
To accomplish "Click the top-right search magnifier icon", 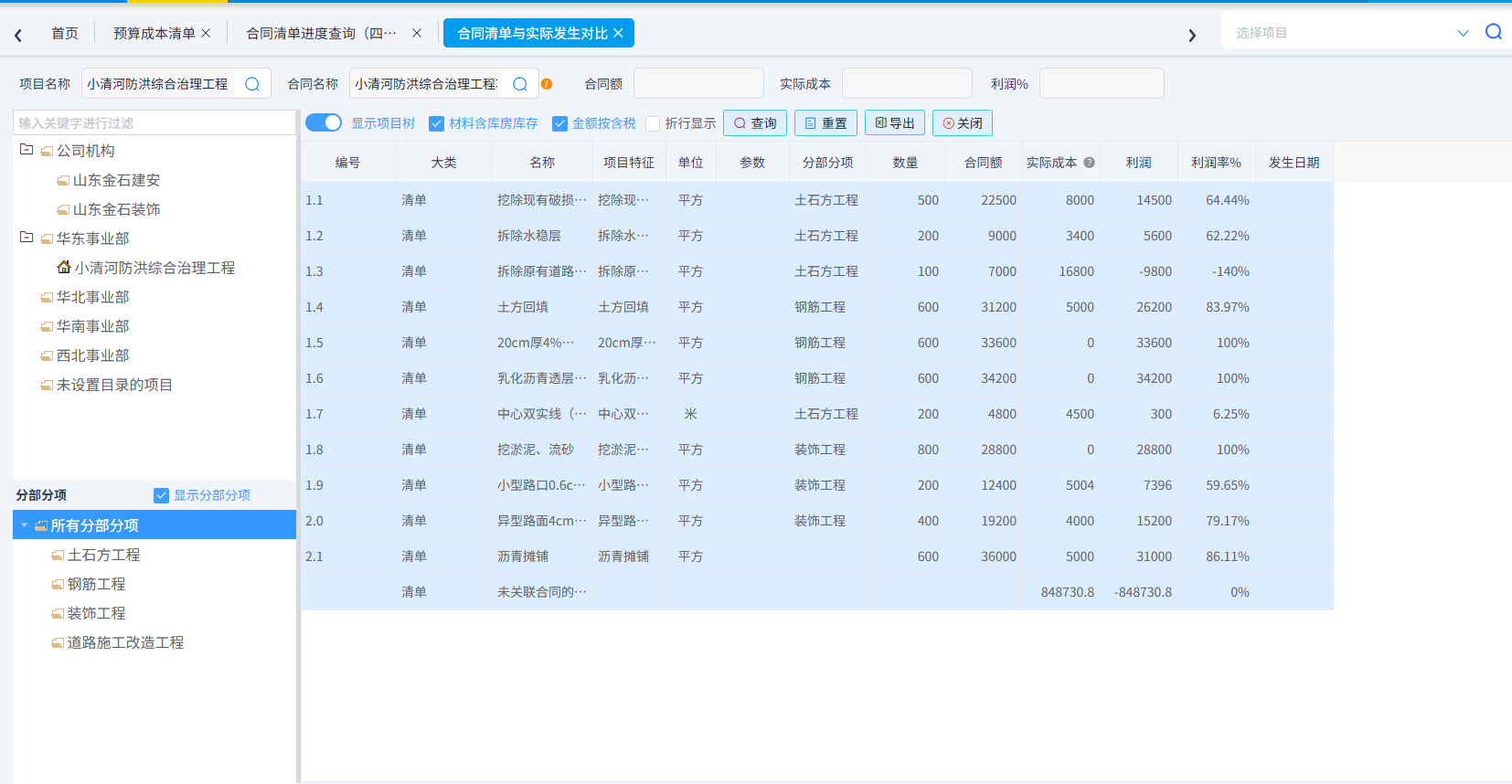I will [x=1494, y=32].
